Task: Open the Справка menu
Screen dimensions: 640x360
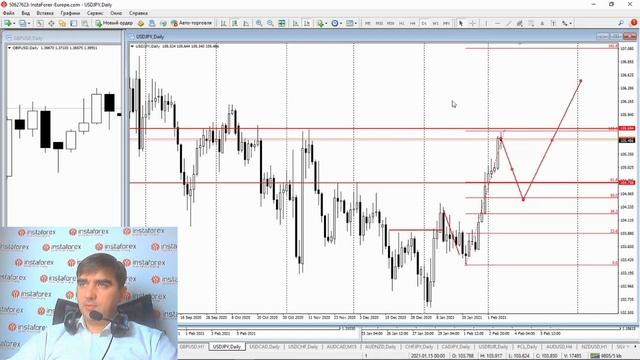Action: click(x=138, y=13)
